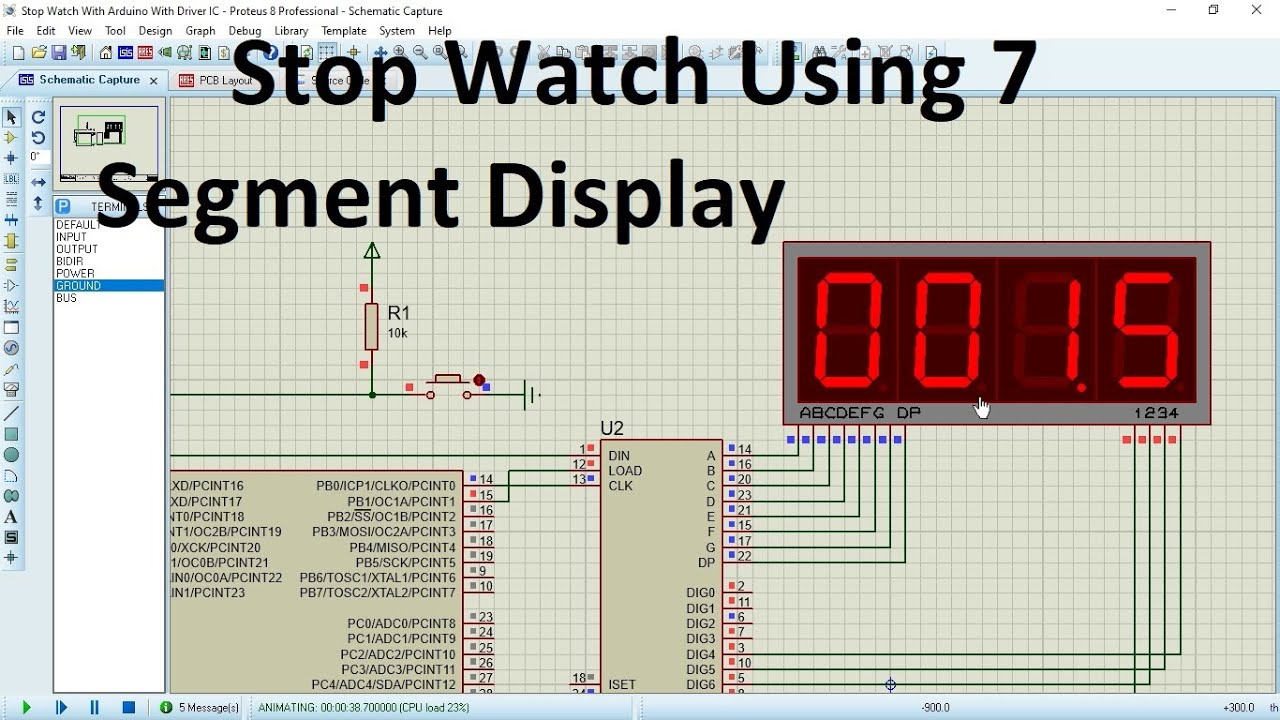Pause the running simulation
This screenshot has width=1280, height=720.
pyautogui.click(x=95, y=707)
